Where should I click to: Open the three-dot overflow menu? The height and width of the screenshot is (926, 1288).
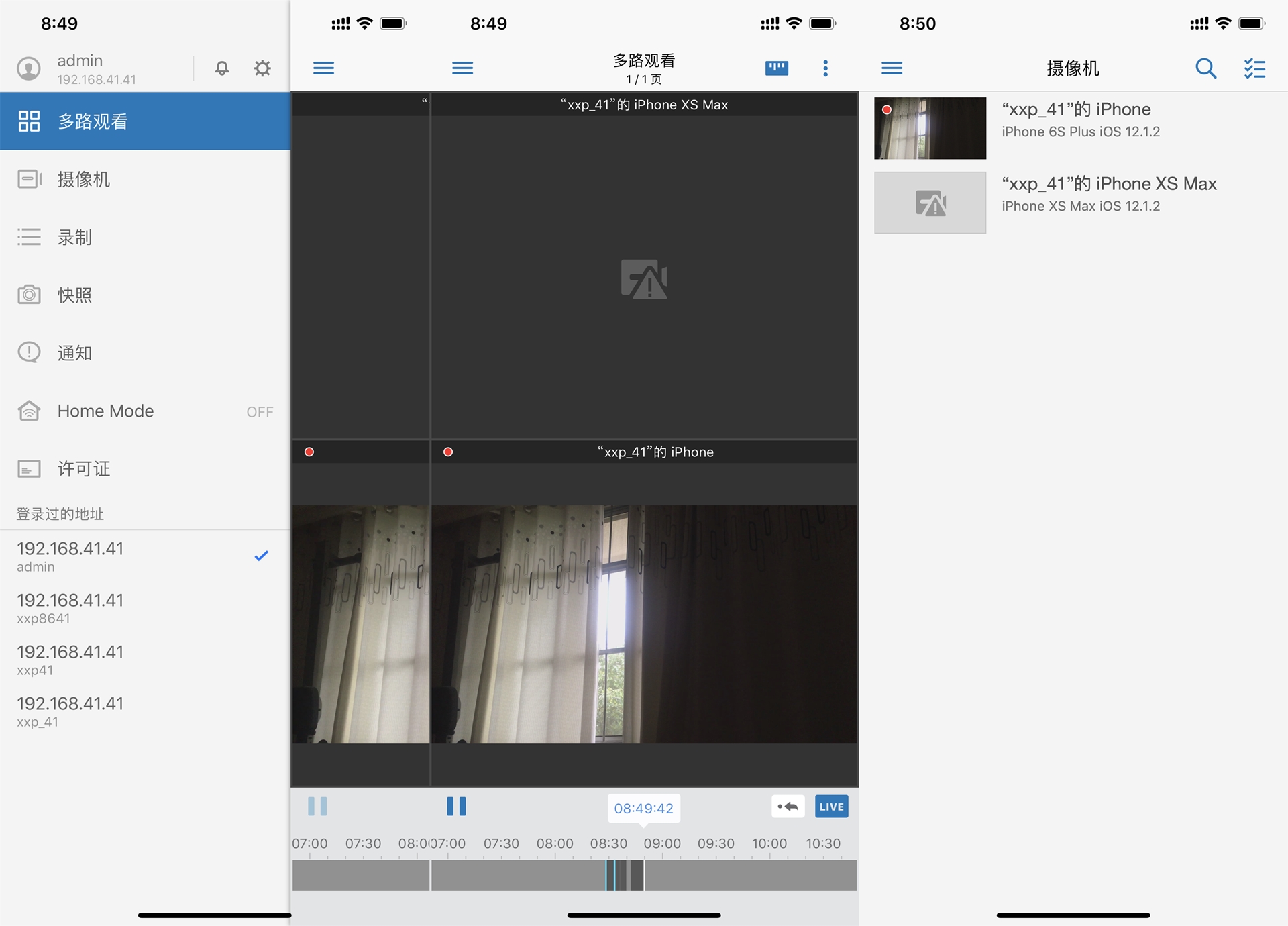click(825, 68)
